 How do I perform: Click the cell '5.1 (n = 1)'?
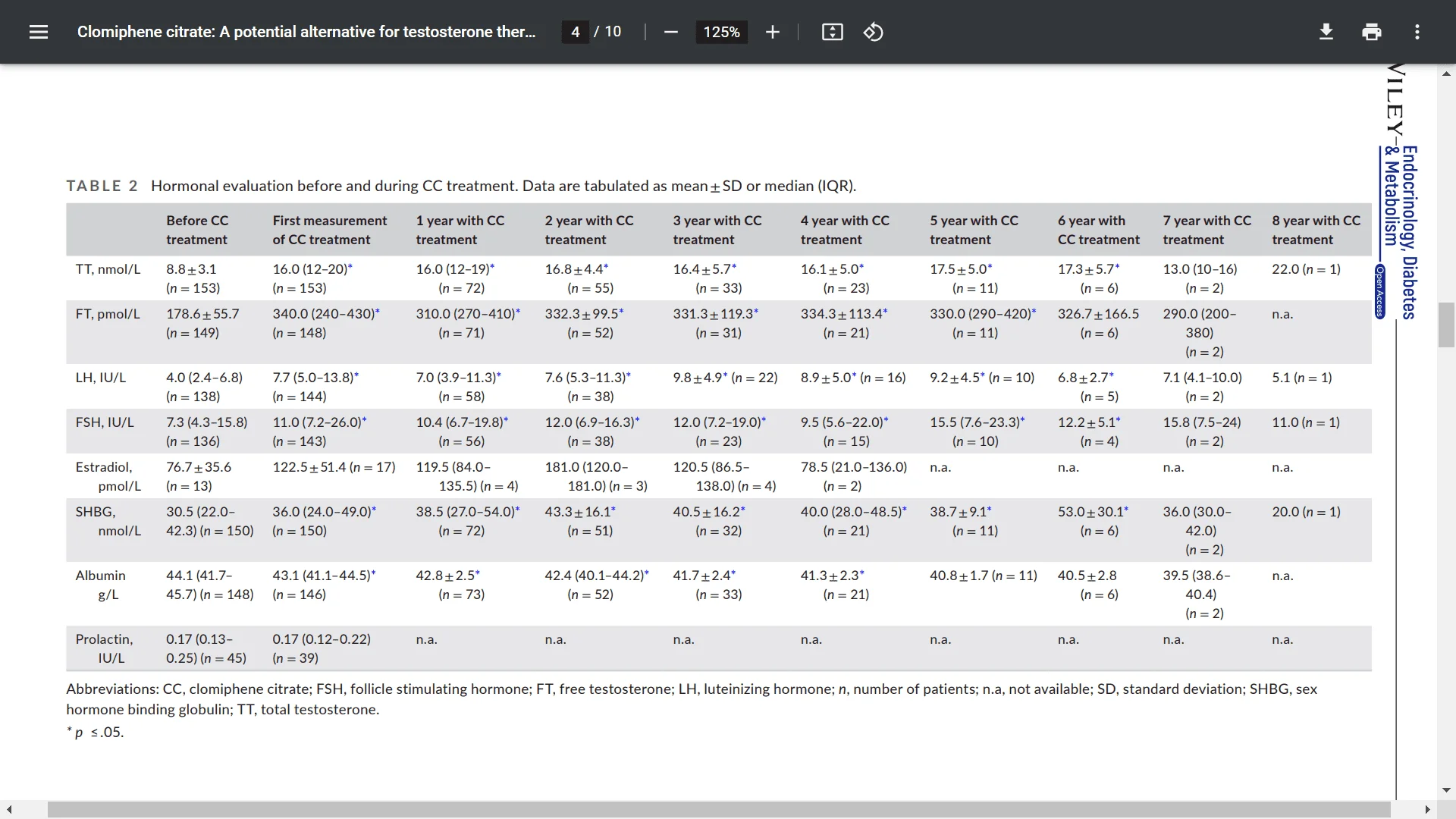point(1301,378)
